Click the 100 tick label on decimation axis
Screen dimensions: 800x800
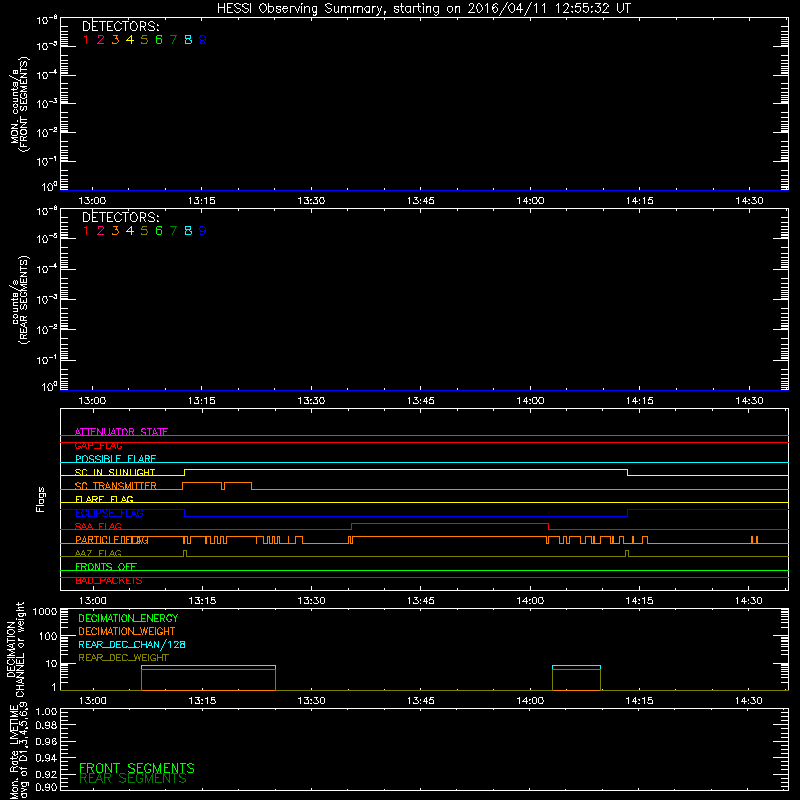[x=48, y=636]
